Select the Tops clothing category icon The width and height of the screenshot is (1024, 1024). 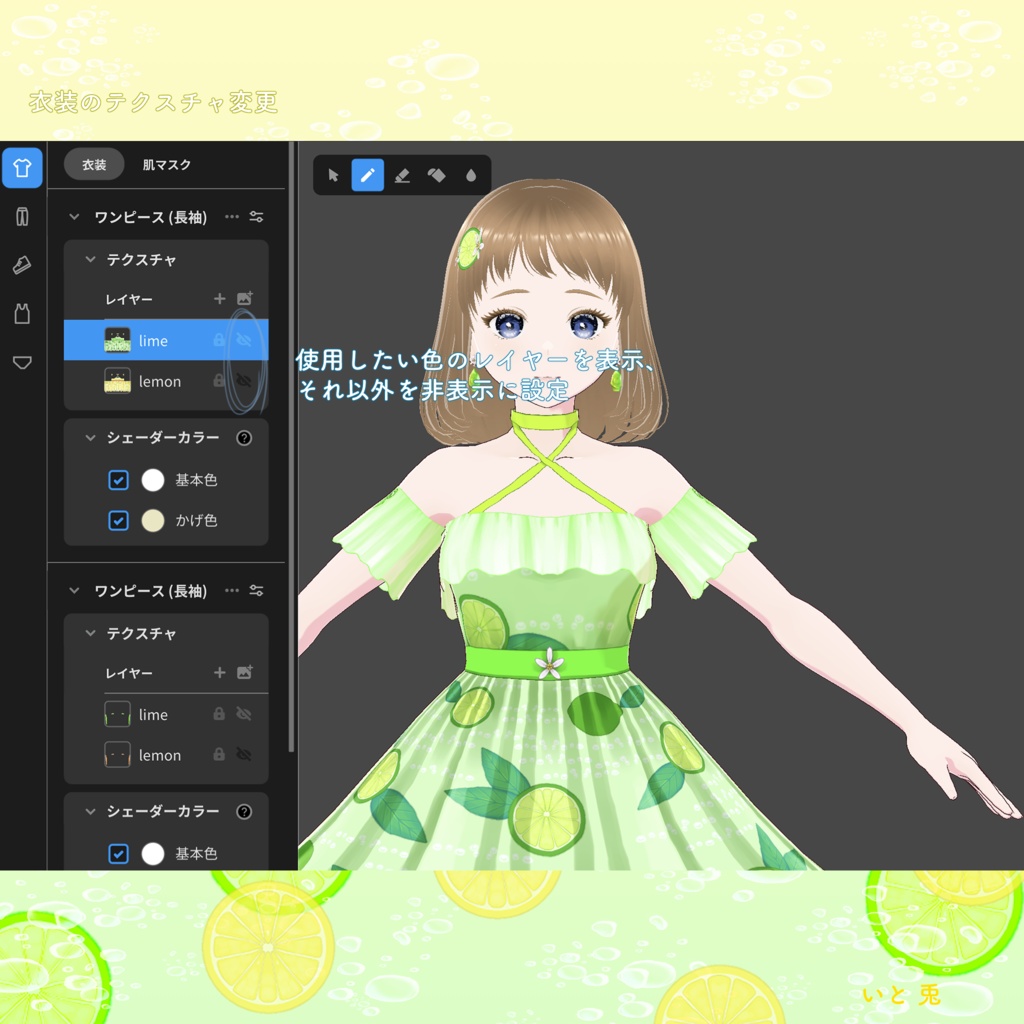(x=22, y=168)
